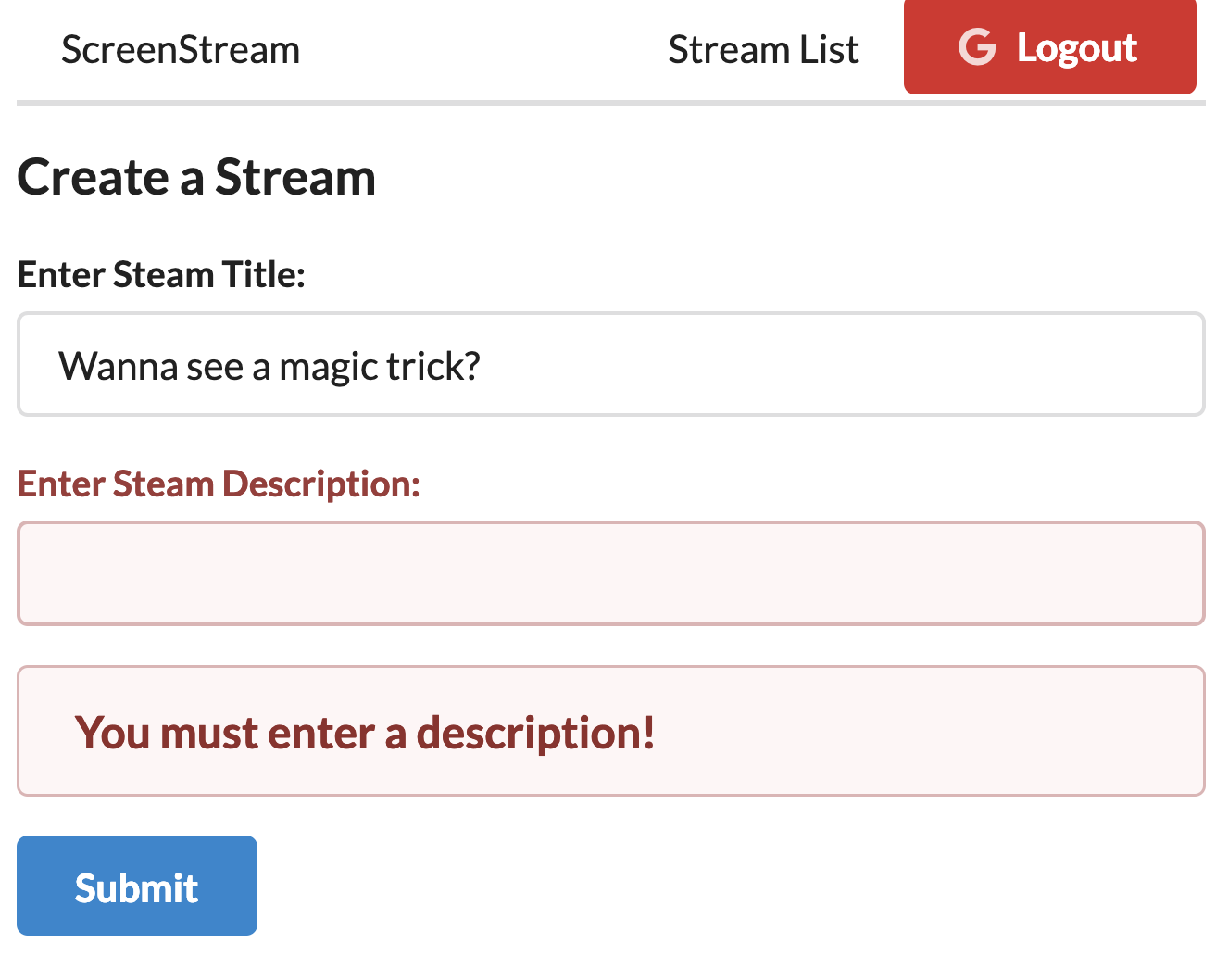
Task: Click the Google logo on Logout button
Action: point(977,47)
